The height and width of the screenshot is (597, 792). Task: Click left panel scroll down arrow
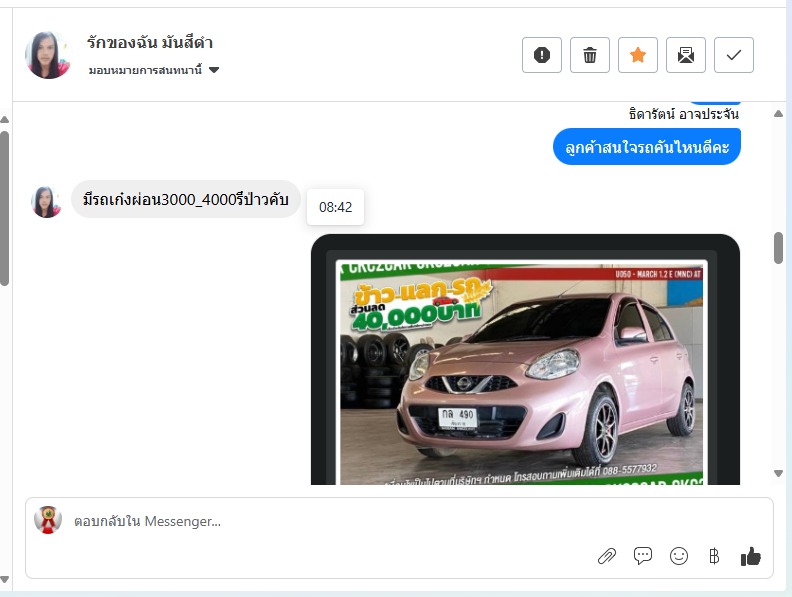tap(5, 579)
